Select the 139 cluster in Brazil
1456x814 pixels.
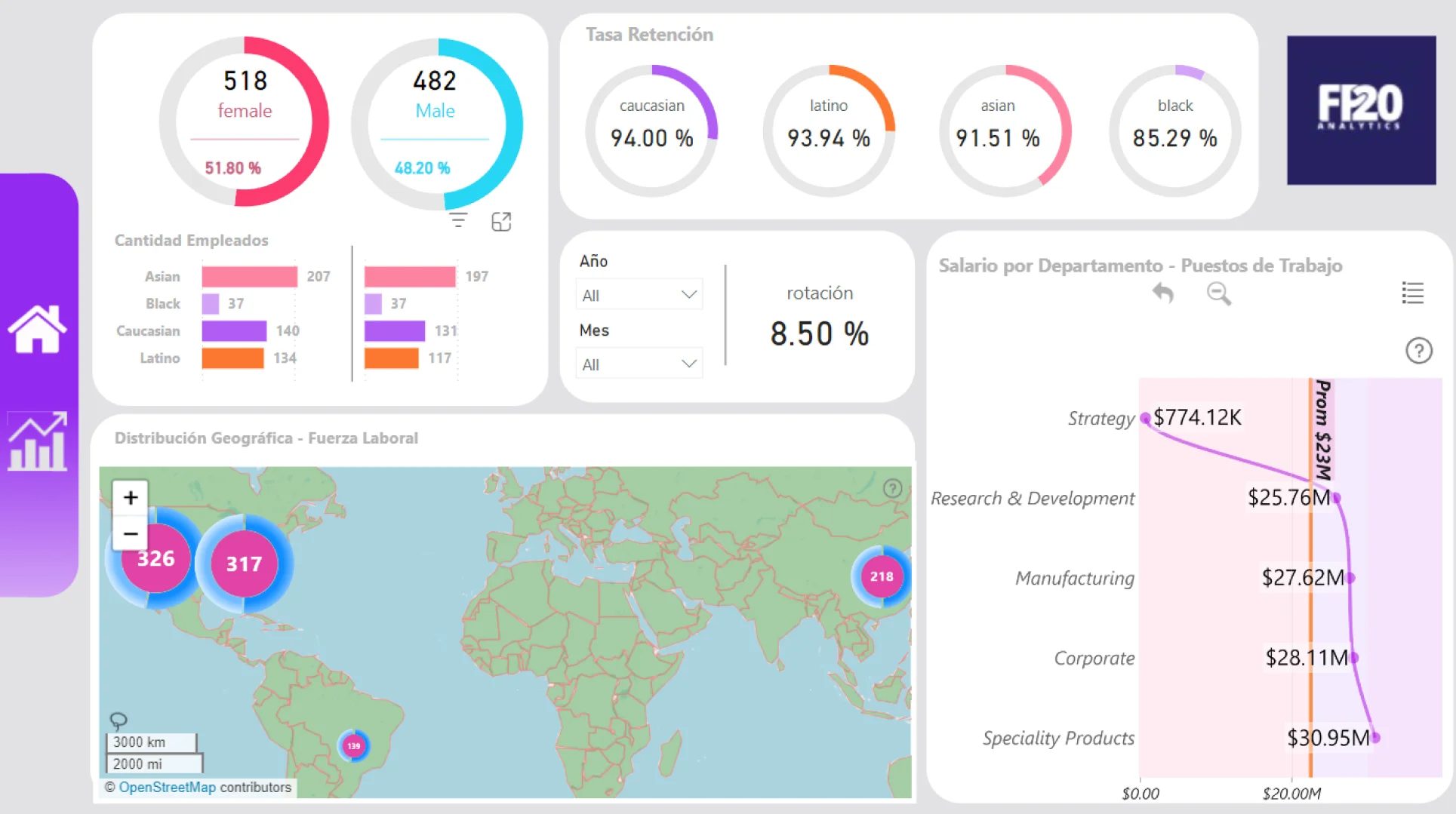tap(353, 745)
